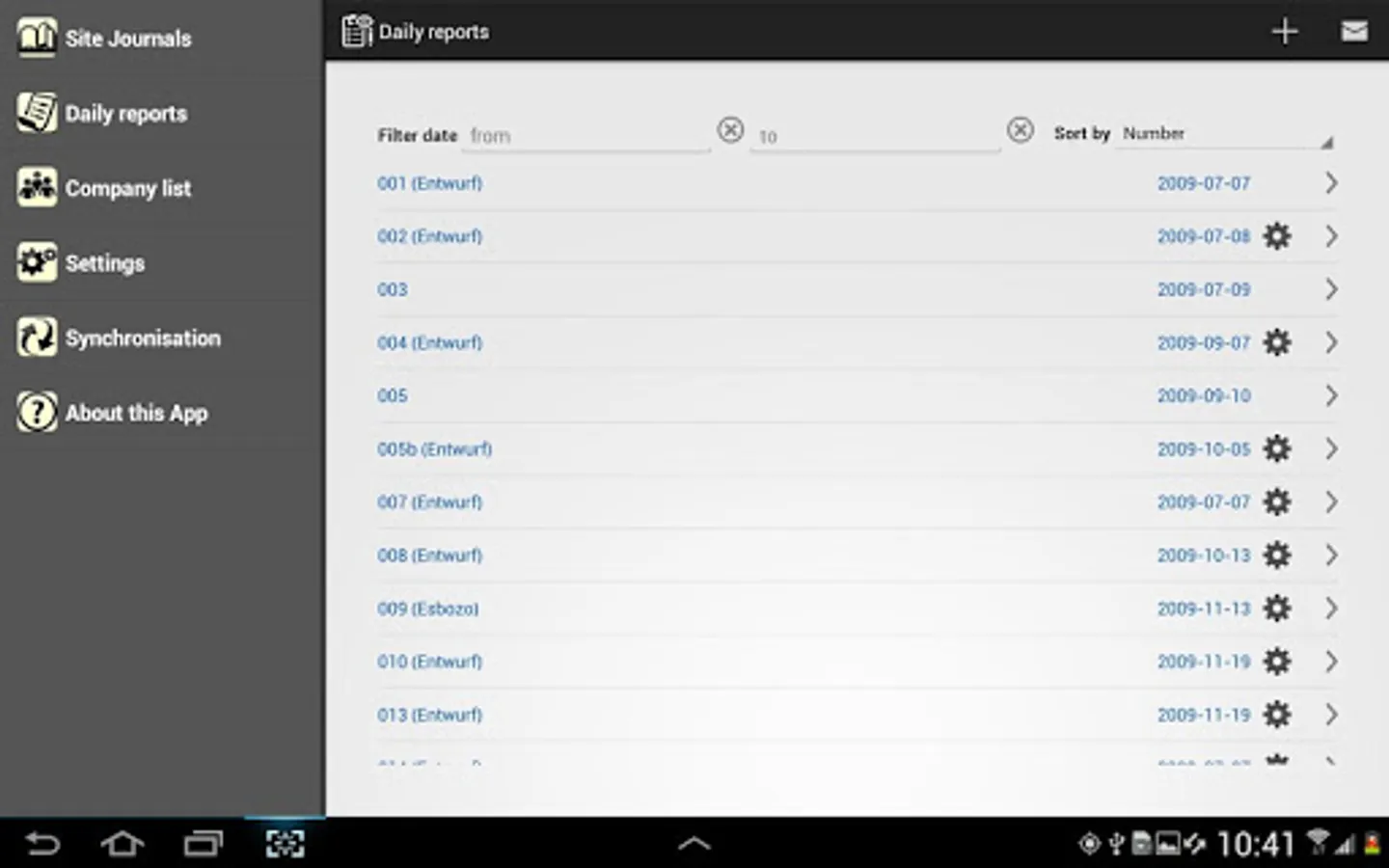Click date 2009-10-13 of report 008
The image size is (1389, 868).
tap(1204, 555)
